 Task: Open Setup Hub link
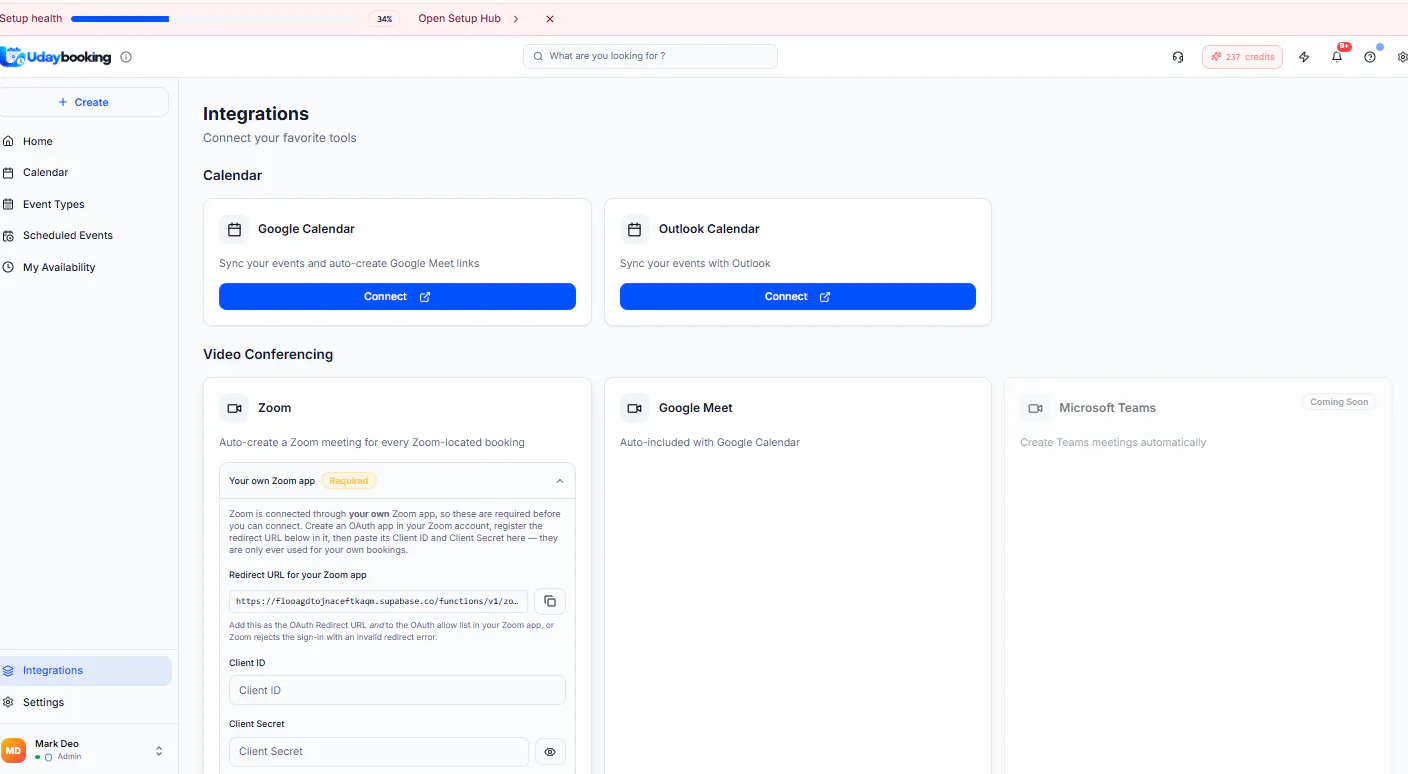(469, 19)
